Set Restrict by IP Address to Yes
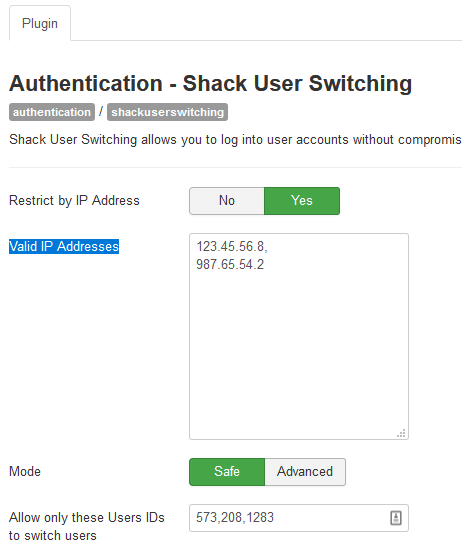462x548 pixels. [x=302, y=201]
